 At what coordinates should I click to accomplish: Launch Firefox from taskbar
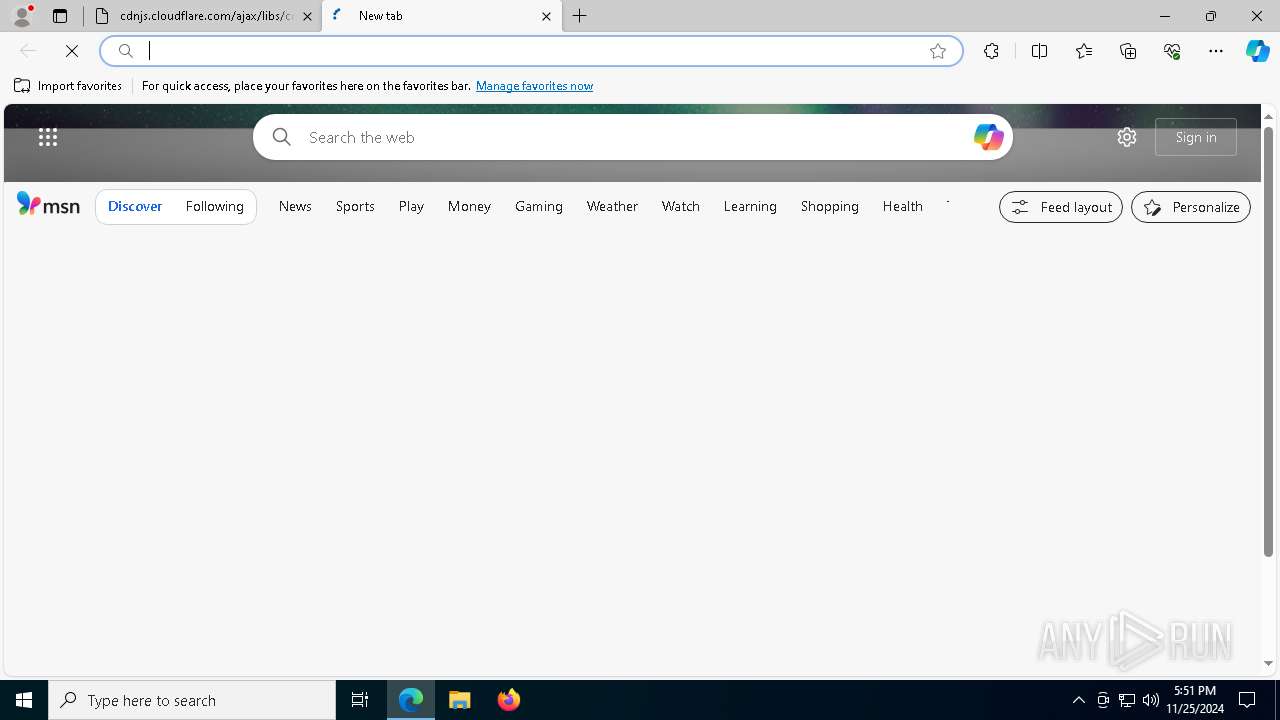click(509, 700)
